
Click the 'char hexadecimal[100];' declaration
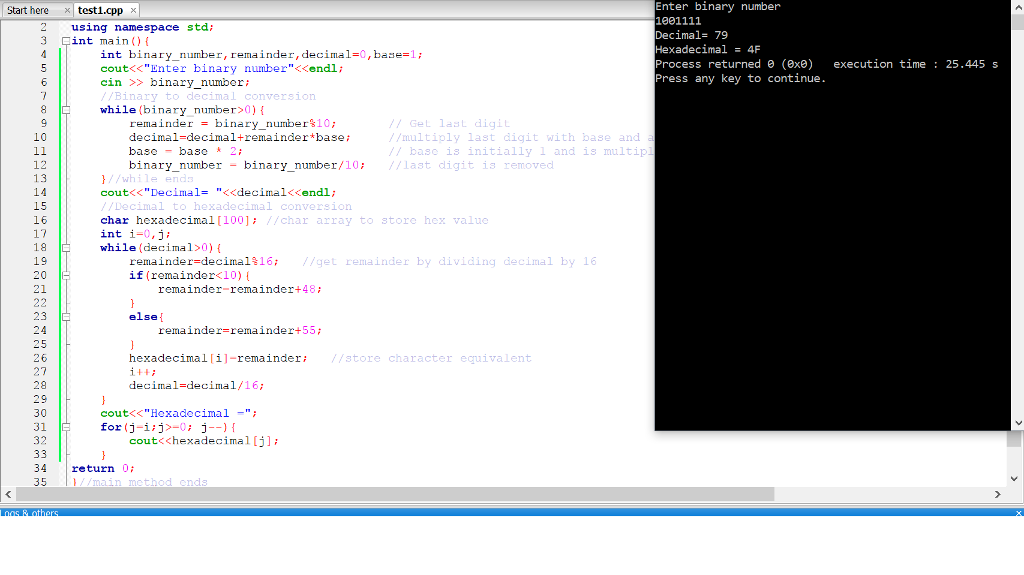pos(179,220)
